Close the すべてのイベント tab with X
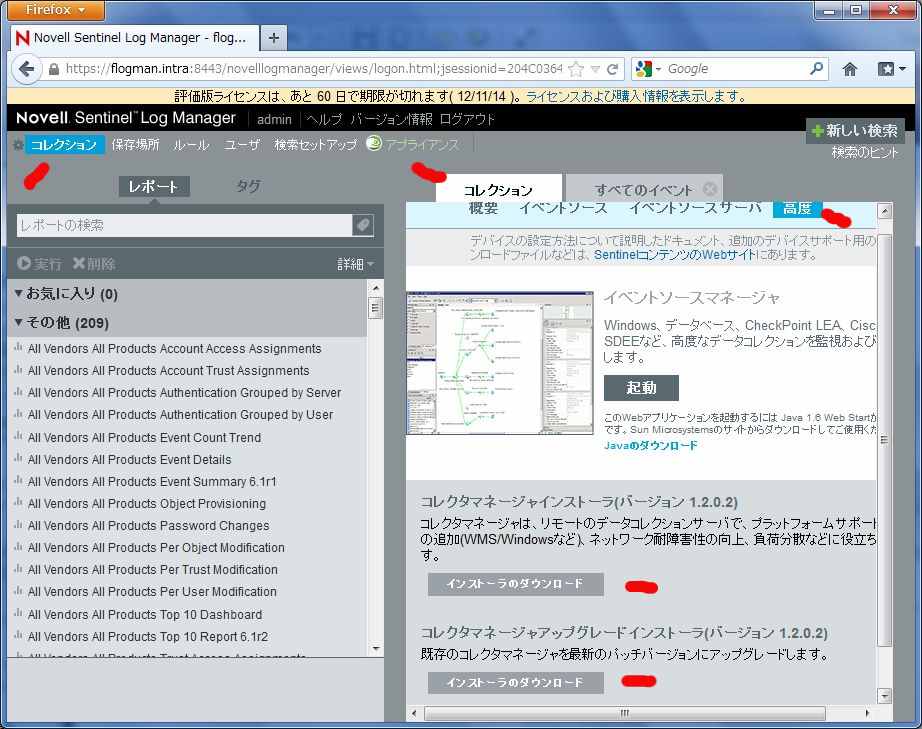 (710, 189)
